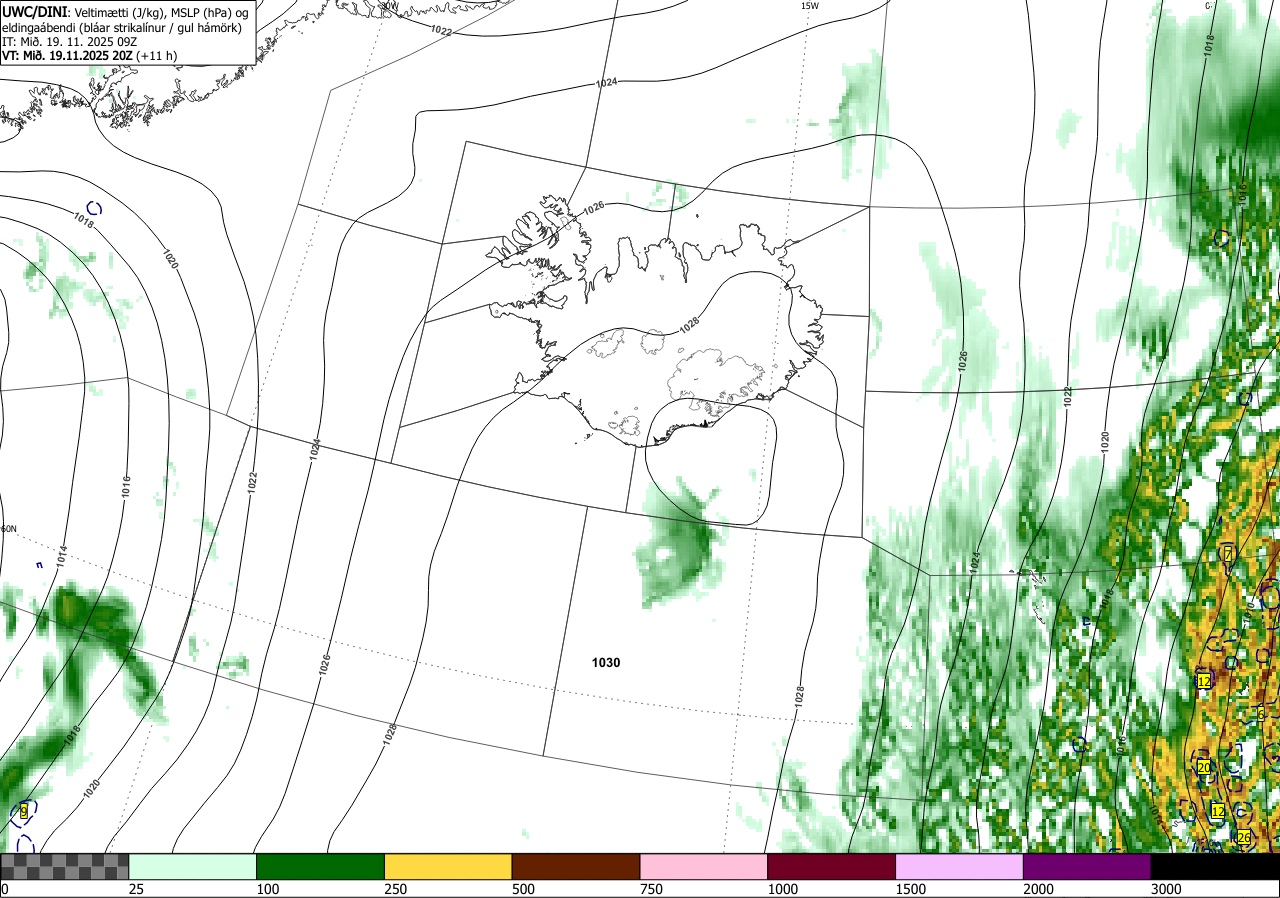Click the dark red 1000–1500 legend swatch

[832, 866]
